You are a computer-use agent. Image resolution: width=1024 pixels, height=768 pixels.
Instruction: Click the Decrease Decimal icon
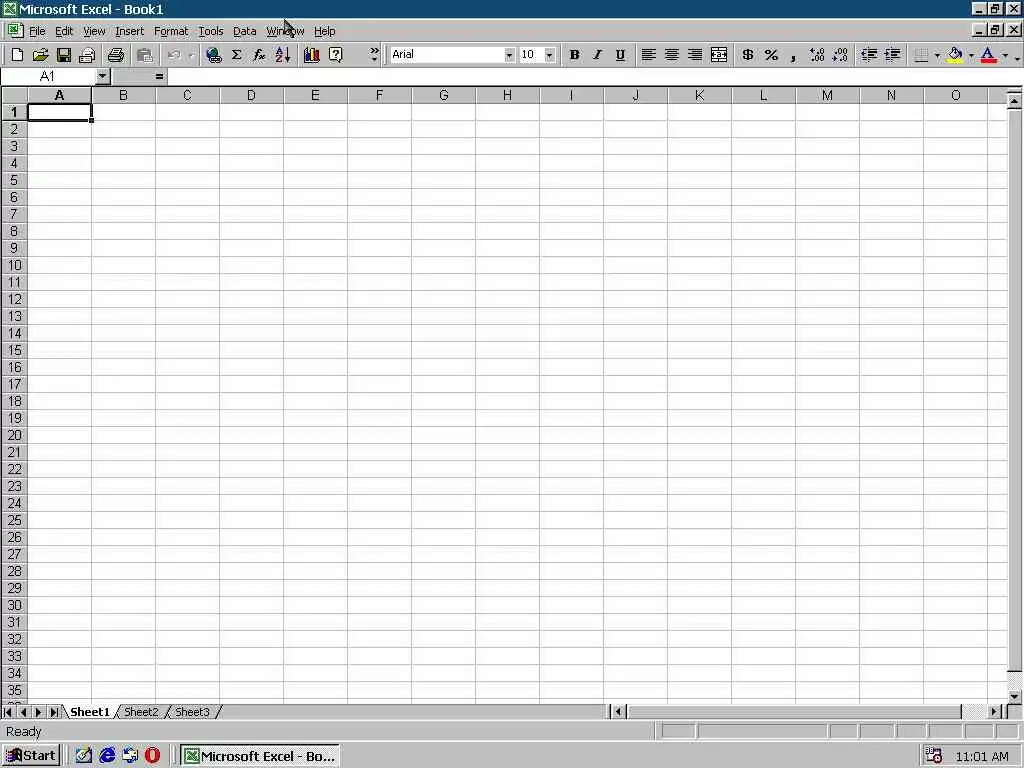(840, 55)
